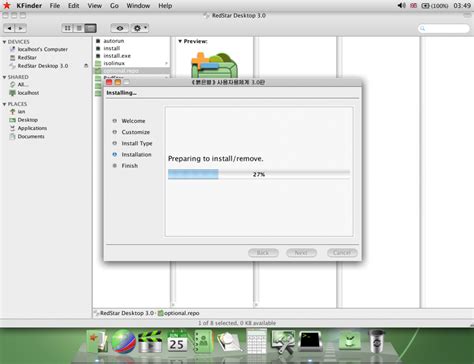Eject the RedStar Desktop 3.0 disc
This screenshot has height=364, width=474.
pos(86,66)
